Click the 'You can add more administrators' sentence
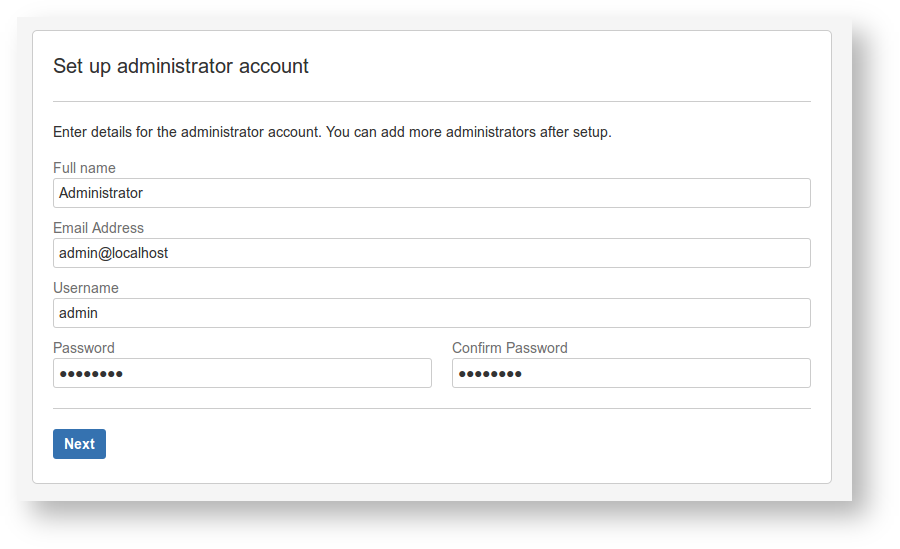This screenshot has width=900, height=549. 468,132
